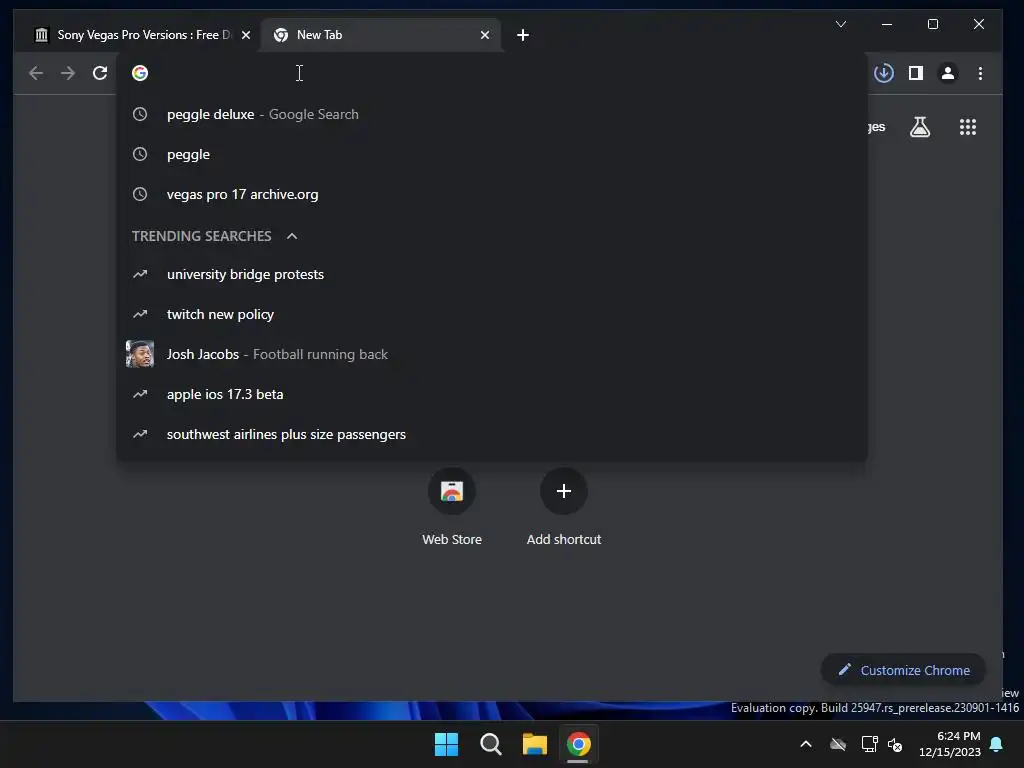The image size is (1024, 768).
Task: Click the Customize Chrome button
Action: coord(903,670)
